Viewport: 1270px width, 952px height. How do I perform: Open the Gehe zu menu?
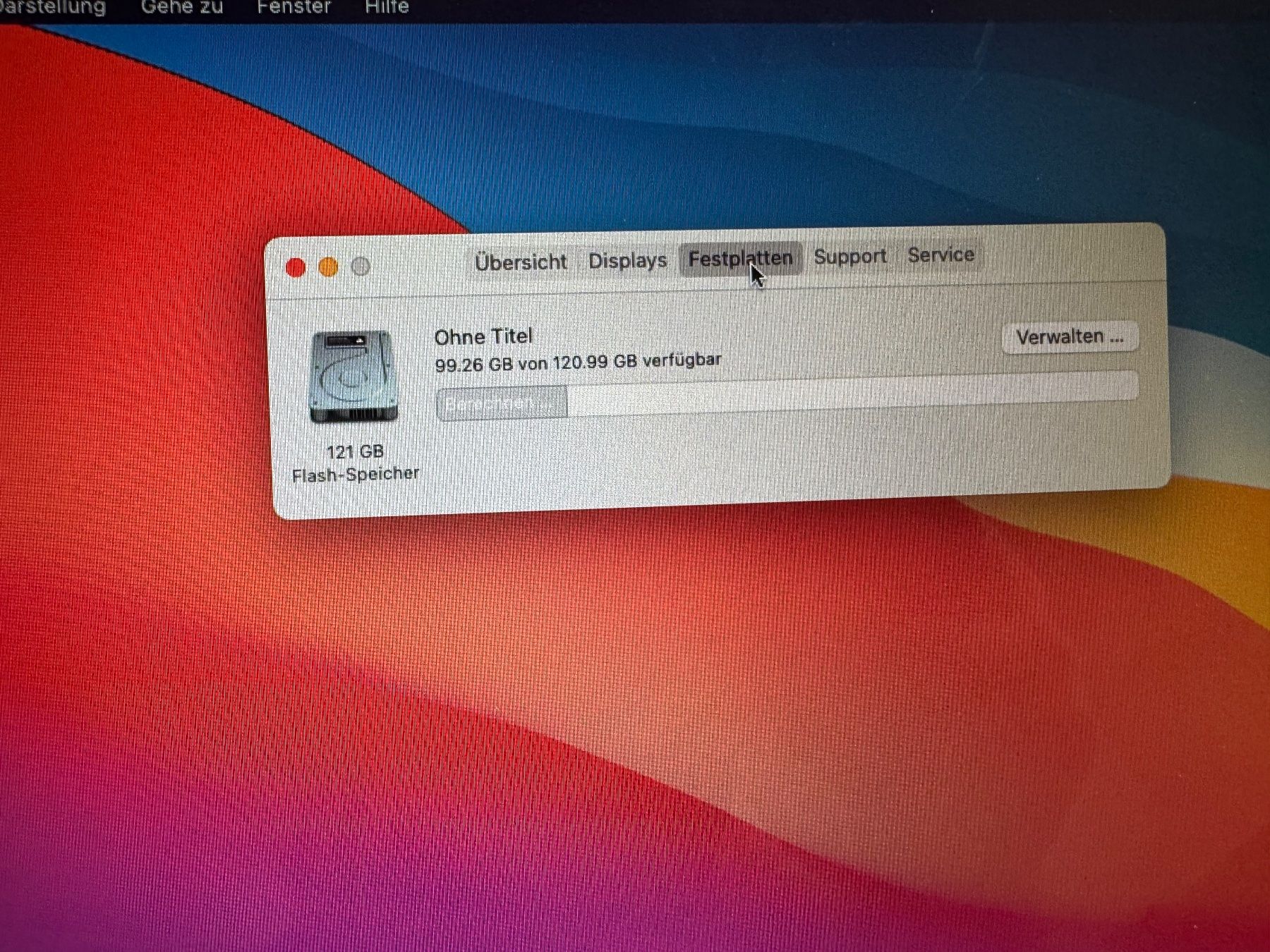click(182, 7)
